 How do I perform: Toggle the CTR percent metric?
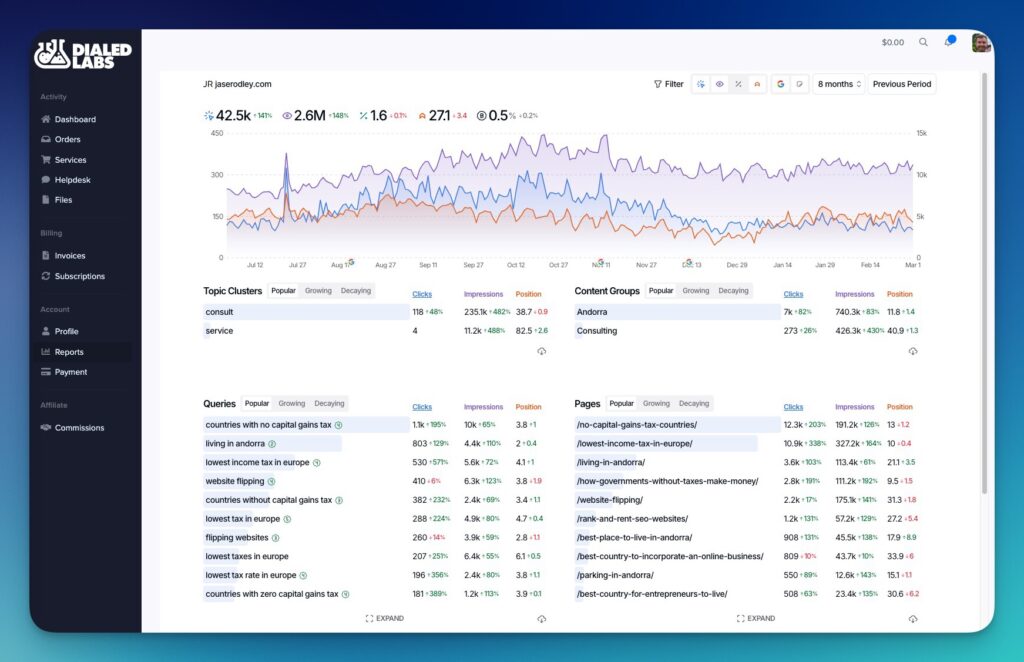739,84
